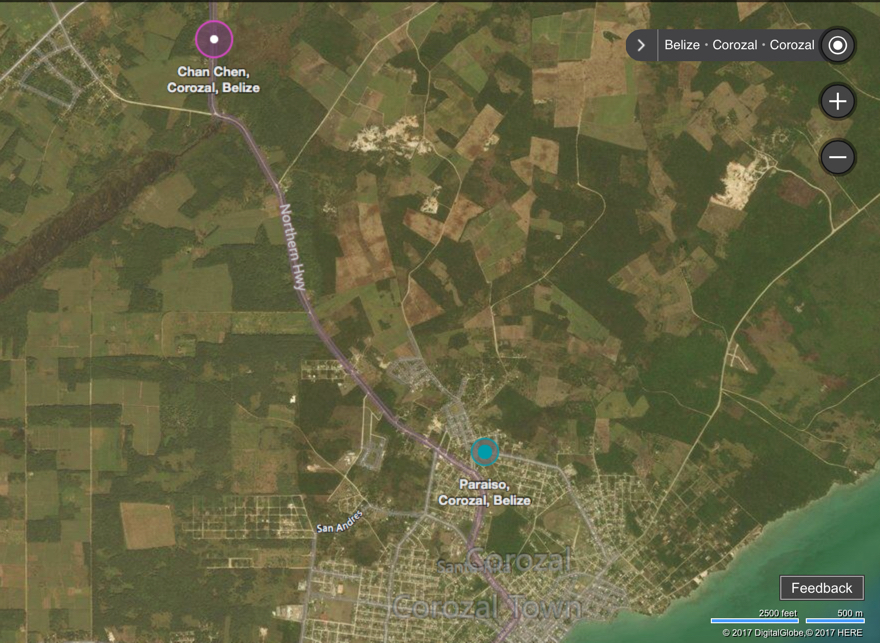Select the teal Paraiso map pin

485,453
